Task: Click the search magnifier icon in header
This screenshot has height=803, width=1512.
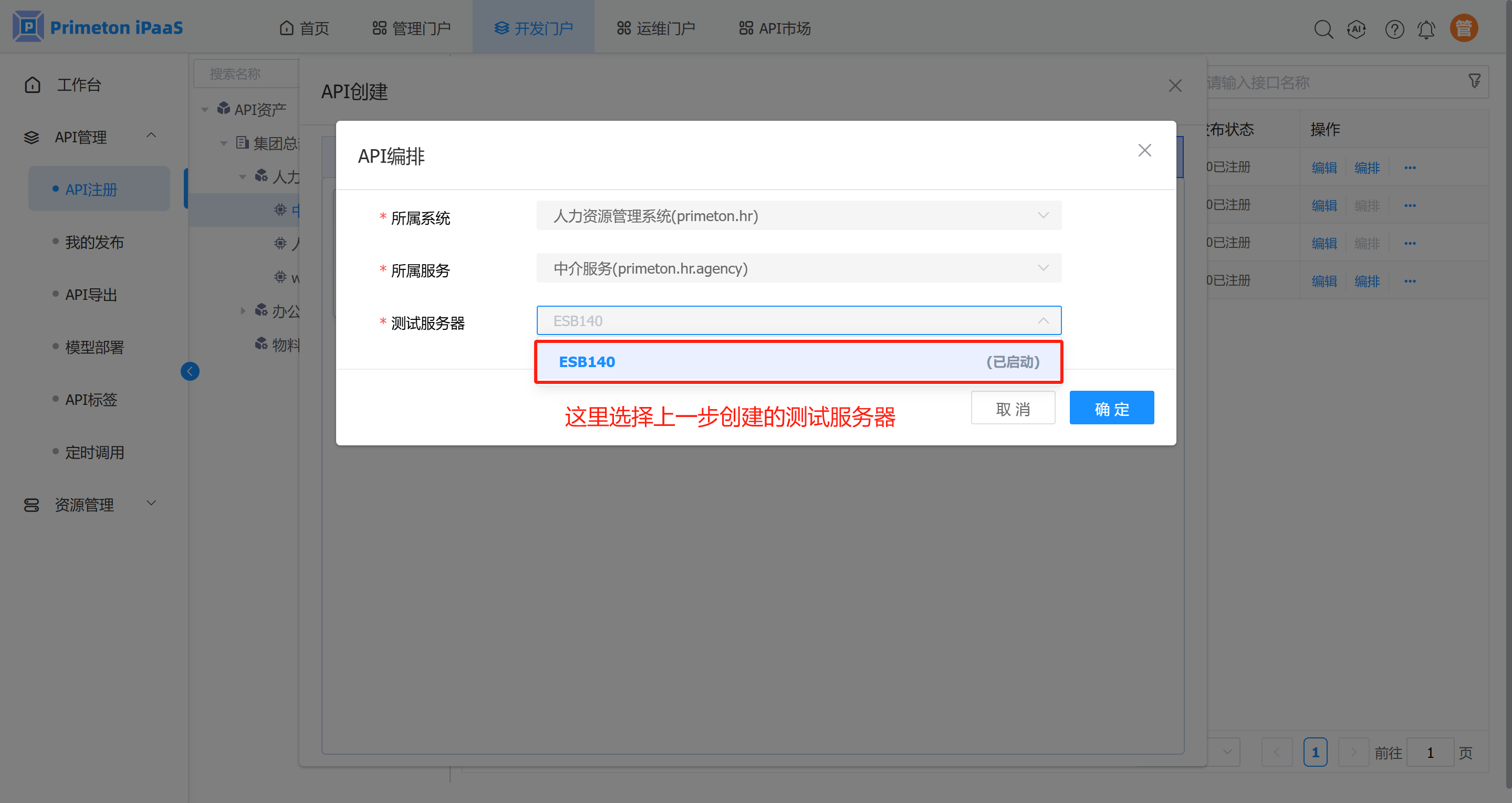Action: coord(1323,29)
